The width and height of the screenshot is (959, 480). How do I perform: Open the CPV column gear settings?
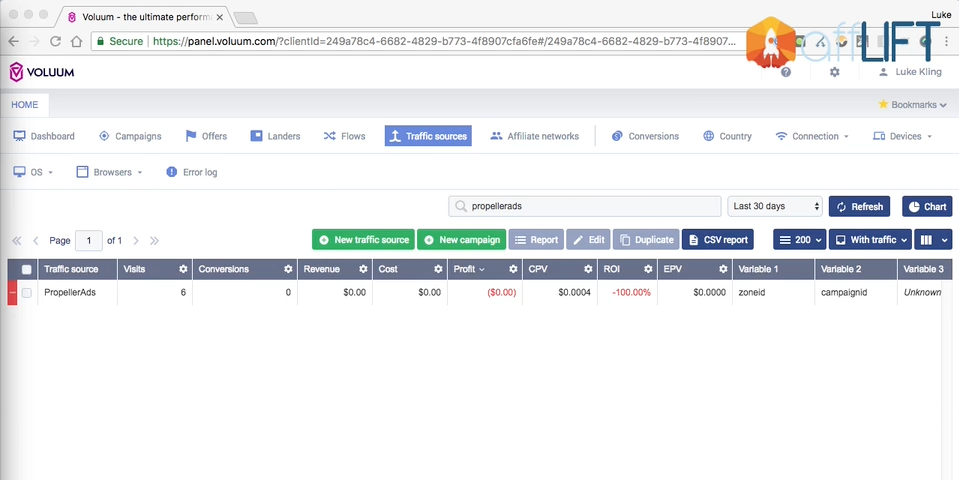588,269
